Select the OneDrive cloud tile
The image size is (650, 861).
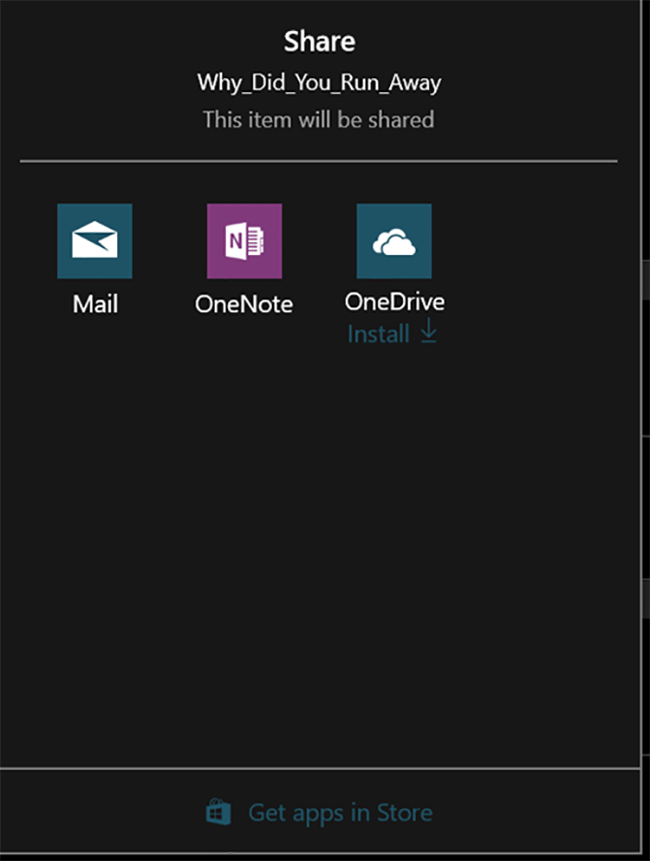[394, 241]
